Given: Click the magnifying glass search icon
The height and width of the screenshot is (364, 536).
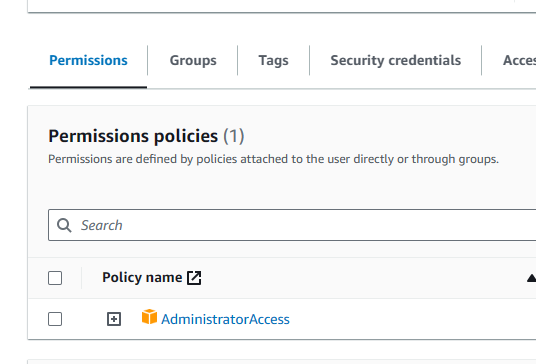Looking at the screenshot, I should (64, 225).
